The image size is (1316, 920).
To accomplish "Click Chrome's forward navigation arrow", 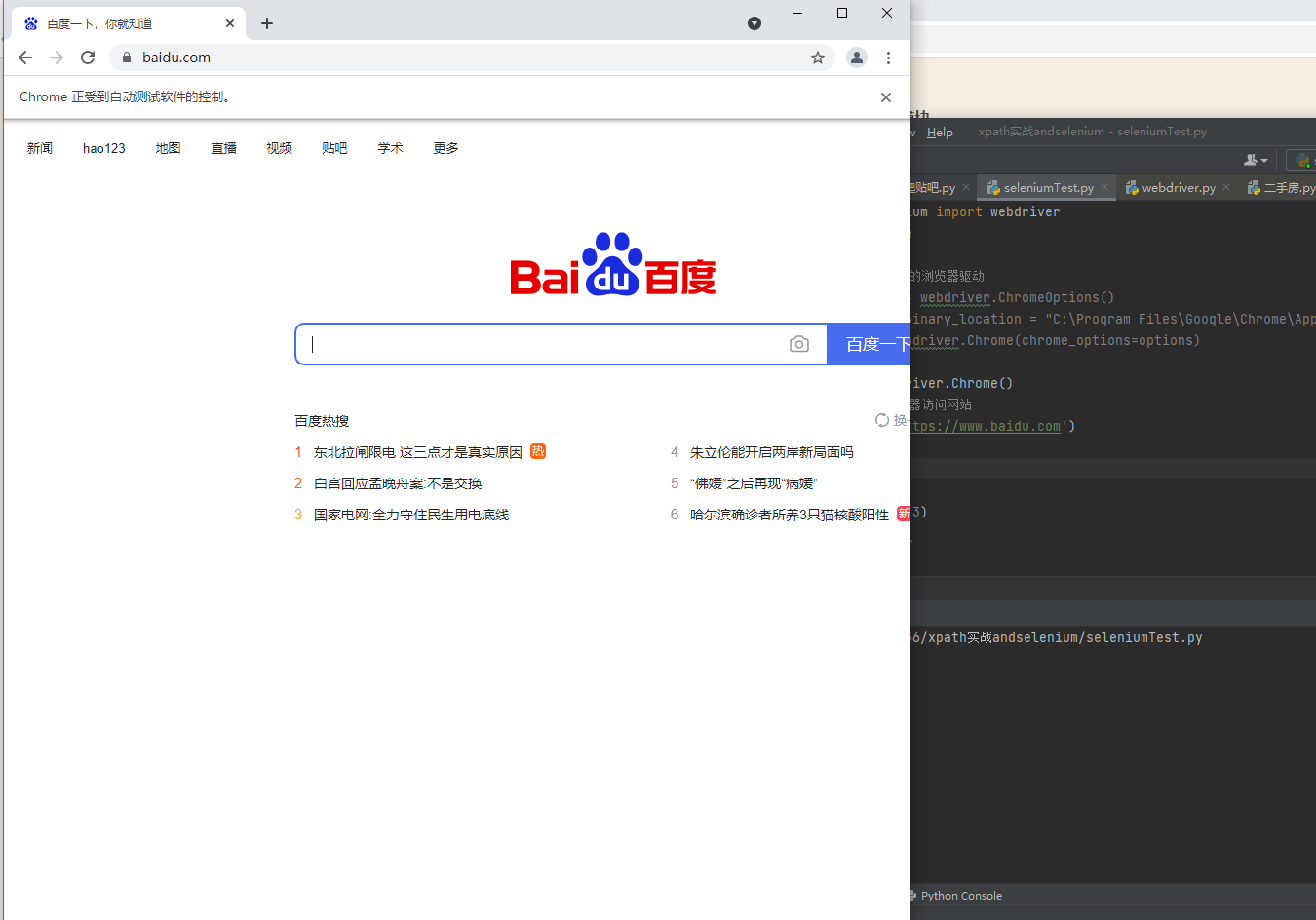I will coord(57,57).
